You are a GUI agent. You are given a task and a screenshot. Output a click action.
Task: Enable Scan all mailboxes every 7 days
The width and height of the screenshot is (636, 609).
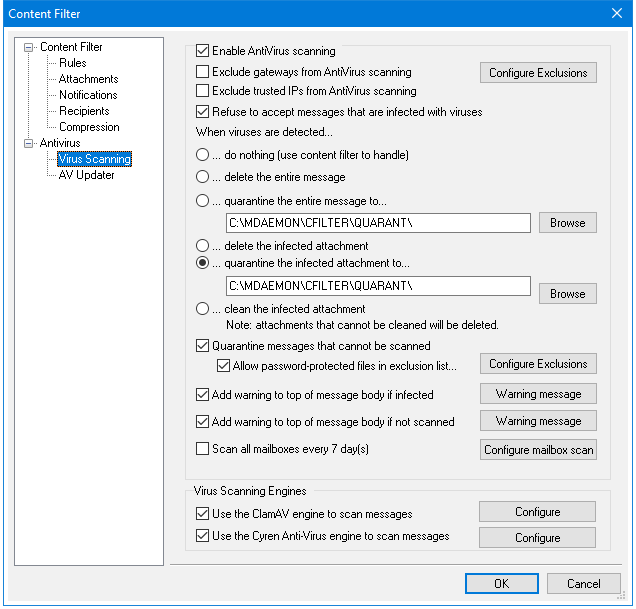203,449
